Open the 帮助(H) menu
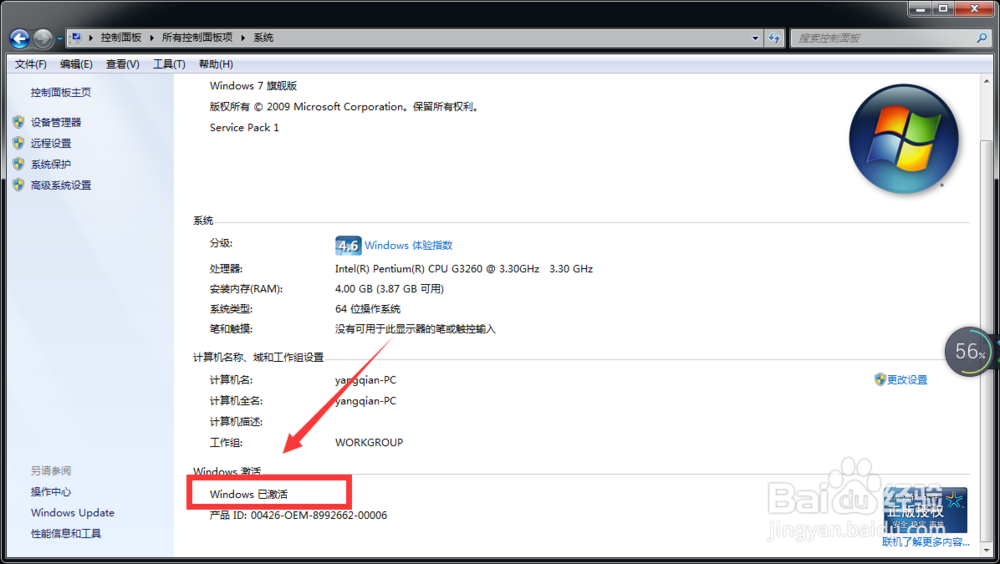The width and height of the screenshot is (1000, 564). point(216,64)
